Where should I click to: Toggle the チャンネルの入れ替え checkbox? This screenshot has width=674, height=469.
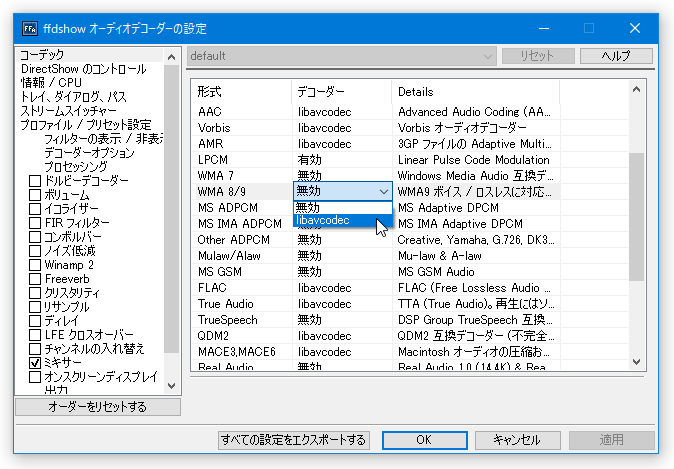click(x=35, y=349)
